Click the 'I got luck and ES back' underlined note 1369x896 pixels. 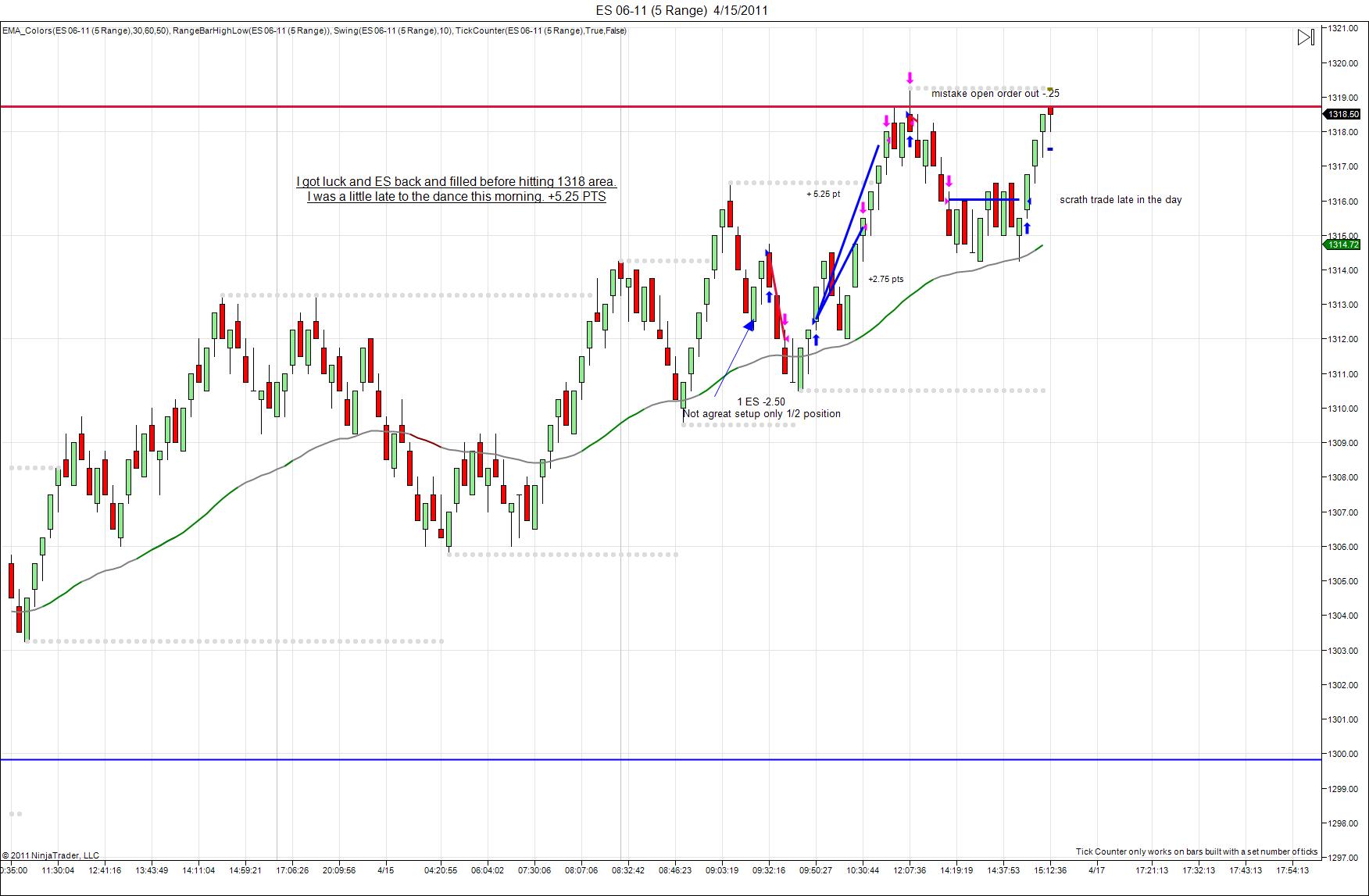456,182
